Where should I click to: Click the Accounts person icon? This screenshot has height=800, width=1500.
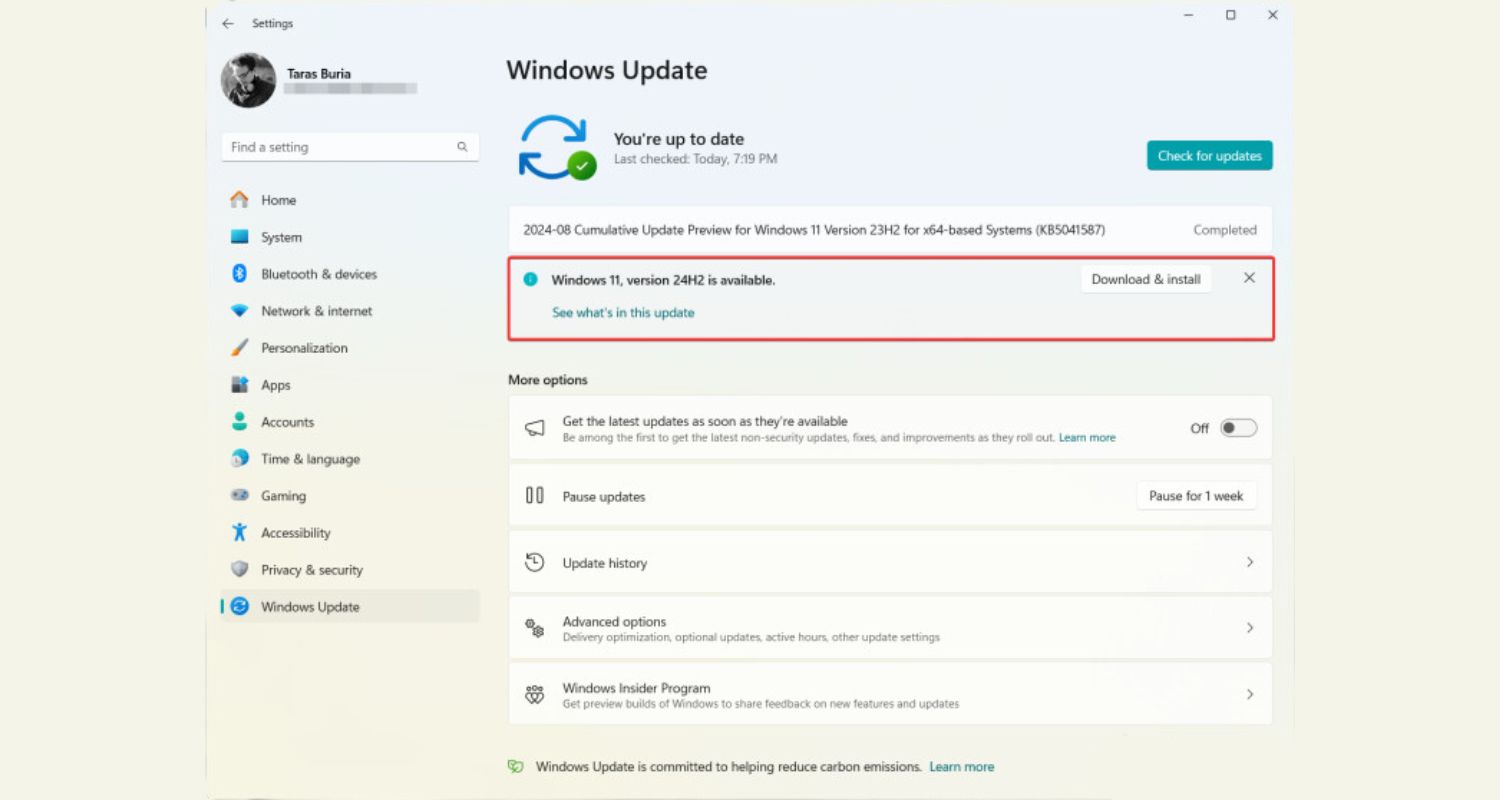click(x=239, y=422)
